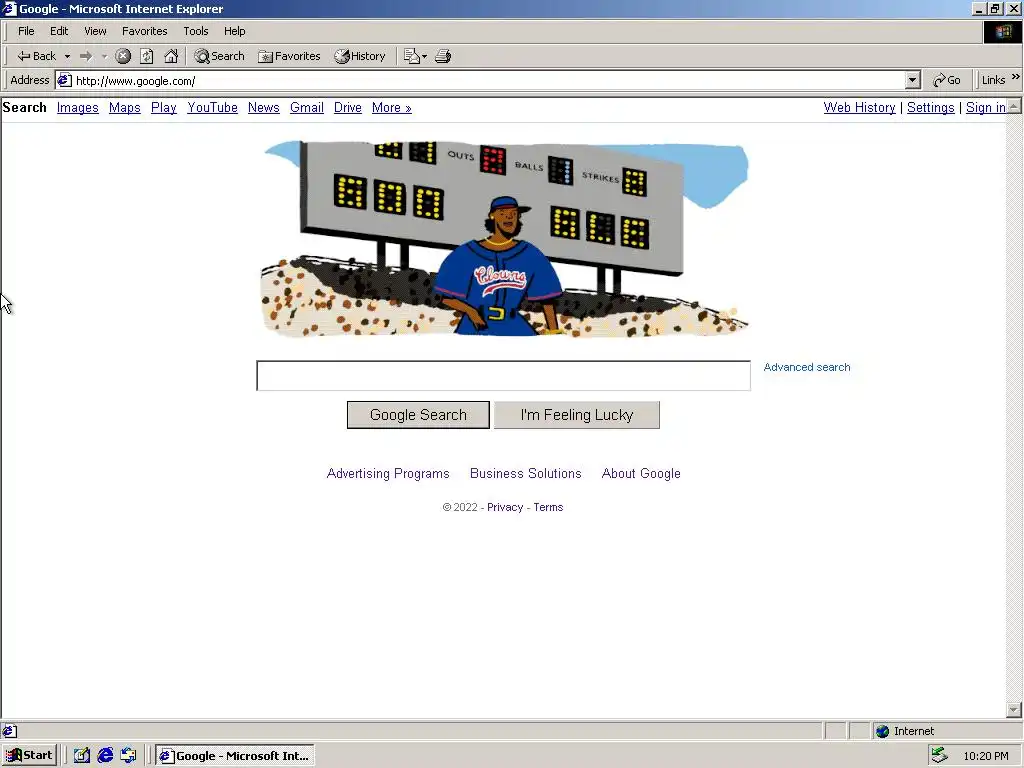
Task: Open the Edit menu
Action: pos(59,31)
